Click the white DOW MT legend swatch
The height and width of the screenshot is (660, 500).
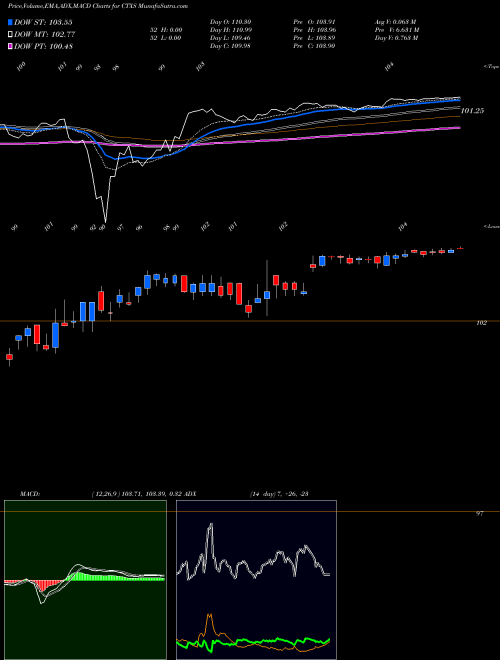pos(10,35)
